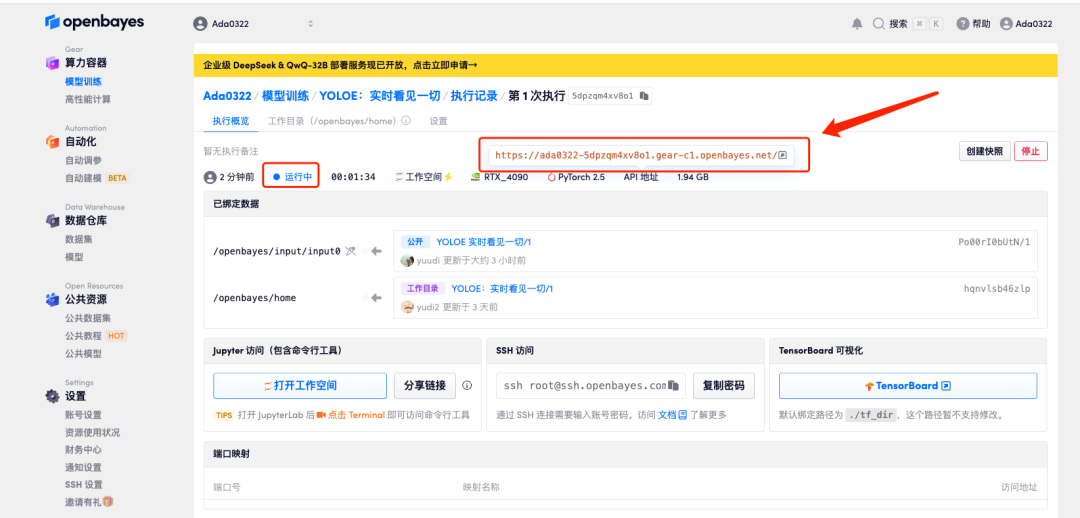Click the SSH command copy icon

(x=676, y=386)
